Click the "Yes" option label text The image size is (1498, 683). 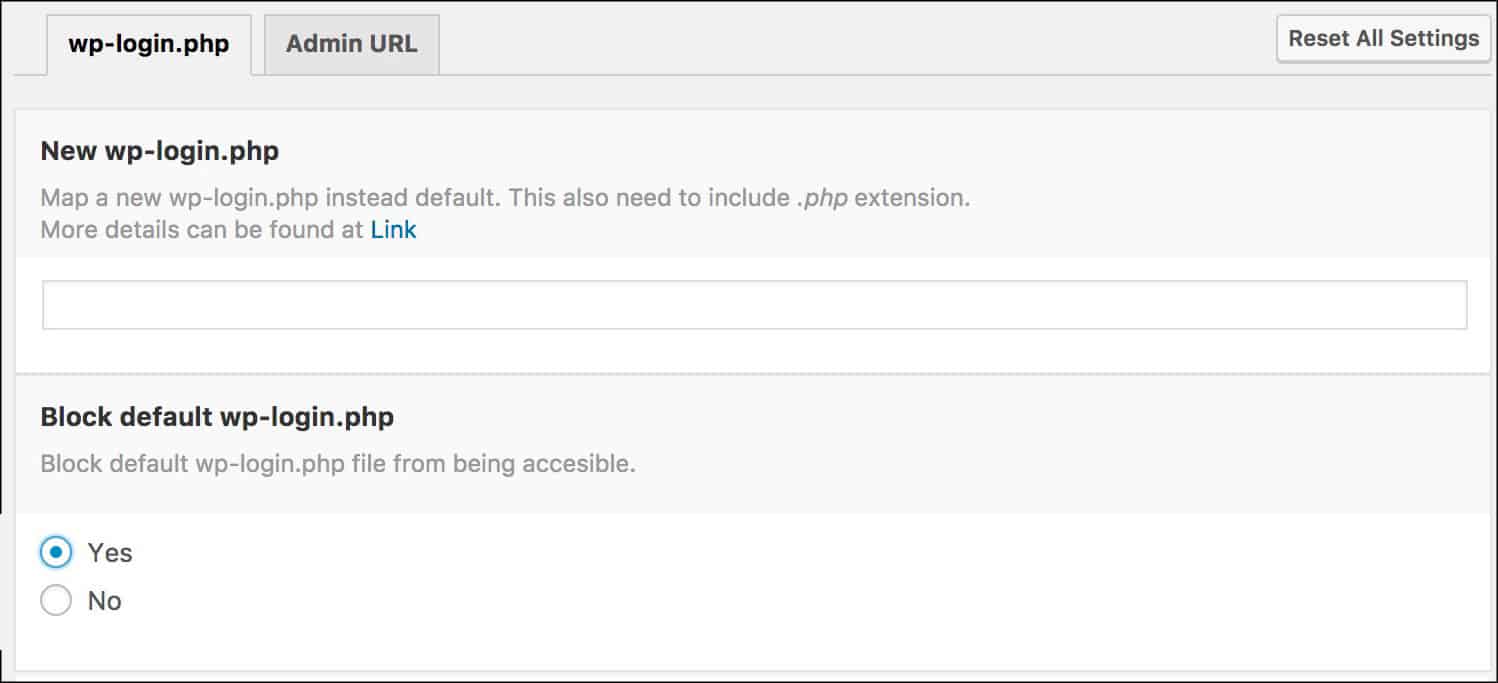pyautogui.click(x=109, y=553)
